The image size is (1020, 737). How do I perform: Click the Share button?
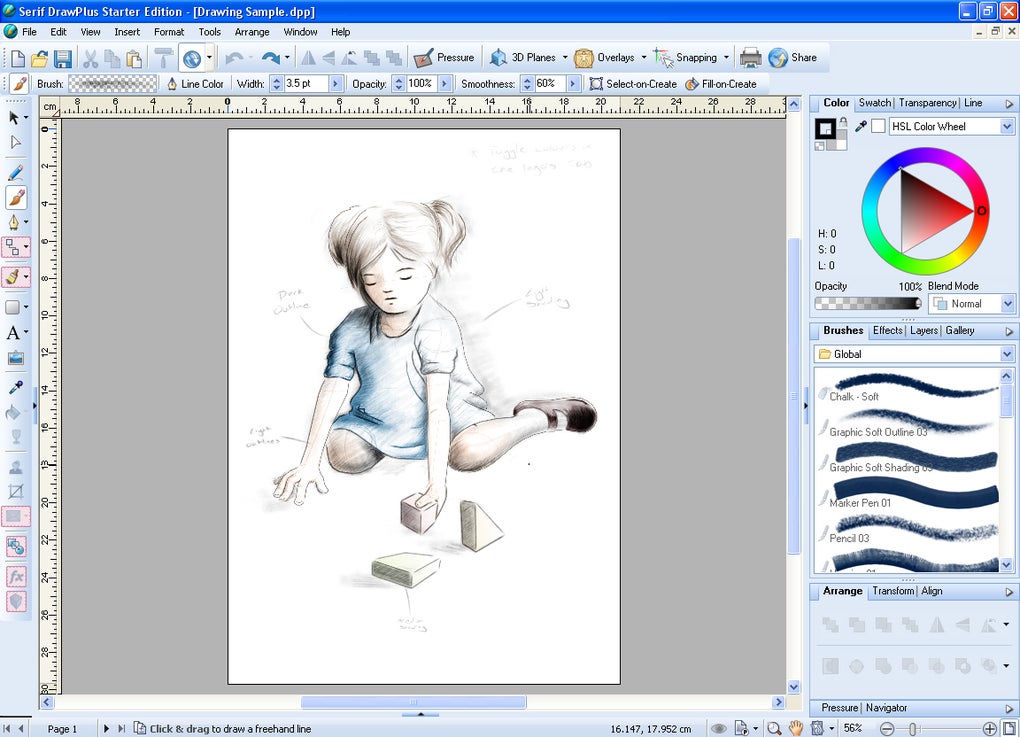click(793, 58)
